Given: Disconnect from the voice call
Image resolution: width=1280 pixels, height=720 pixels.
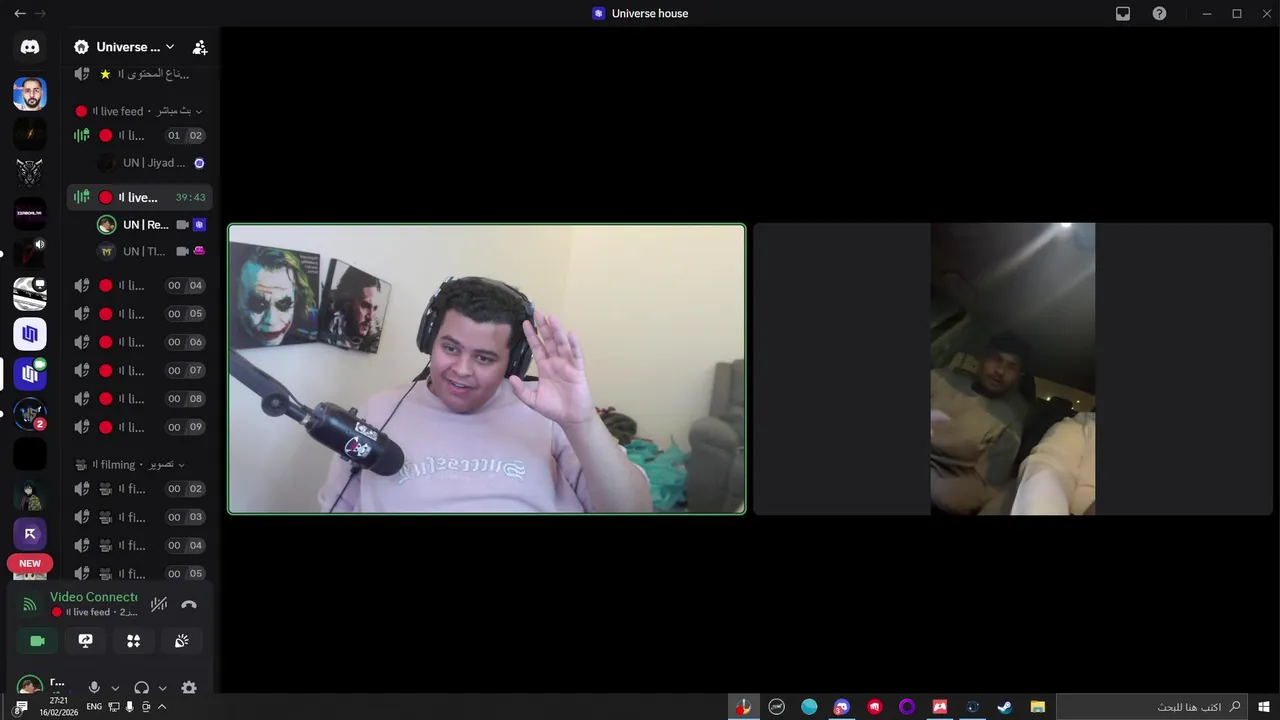Looking at the screenshot, I should (189, 604).
